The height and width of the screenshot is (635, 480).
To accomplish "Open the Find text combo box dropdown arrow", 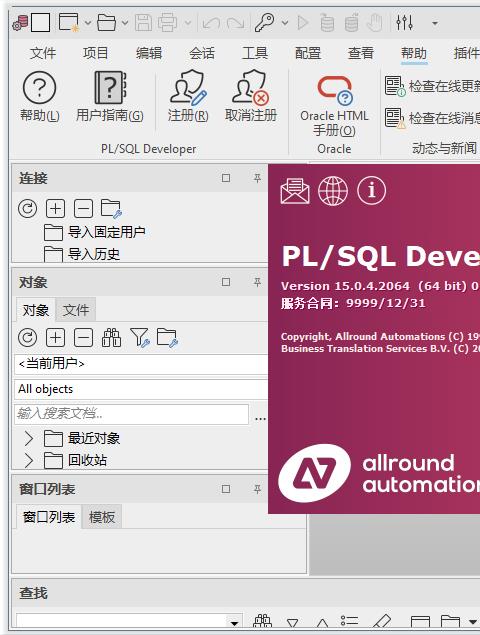I will point(234,623).
